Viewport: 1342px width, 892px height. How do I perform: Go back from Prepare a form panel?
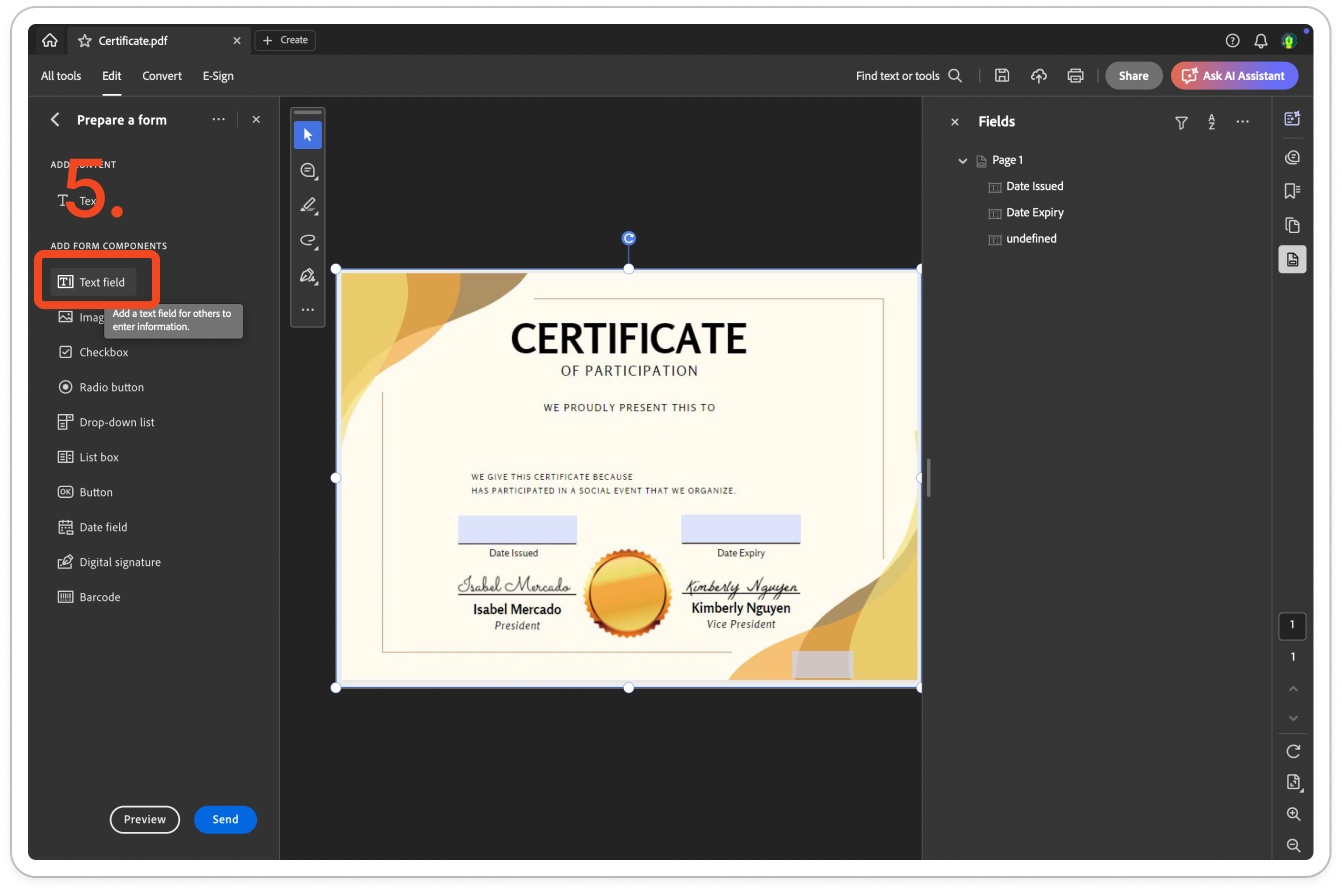point(55,119)
